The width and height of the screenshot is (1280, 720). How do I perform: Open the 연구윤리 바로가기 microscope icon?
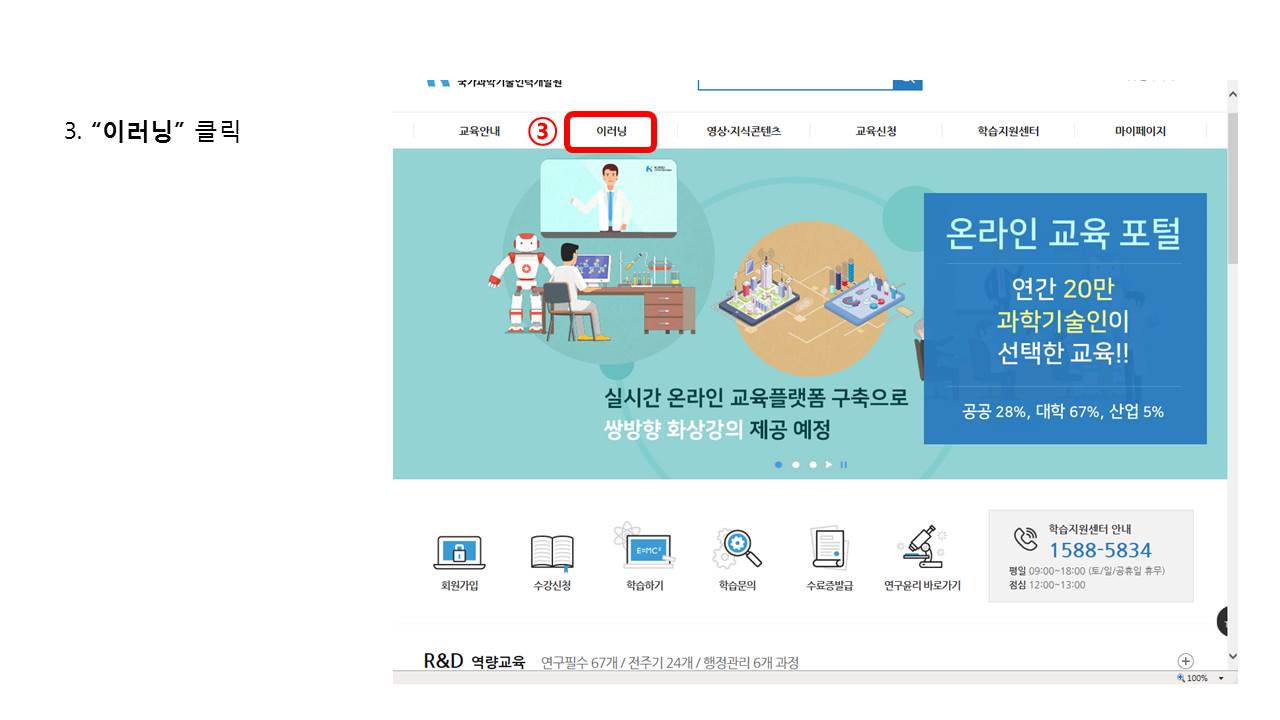click(x=922, y=547)
